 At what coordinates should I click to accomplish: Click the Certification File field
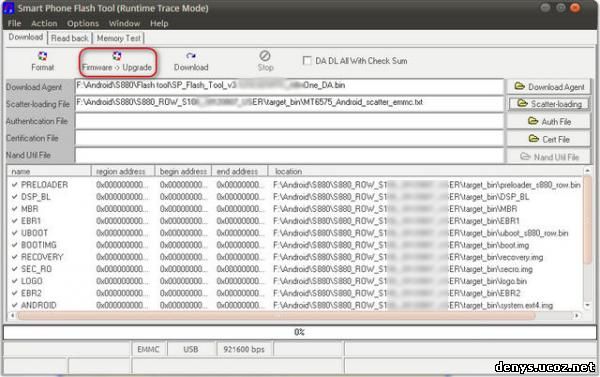click(289, 139)
